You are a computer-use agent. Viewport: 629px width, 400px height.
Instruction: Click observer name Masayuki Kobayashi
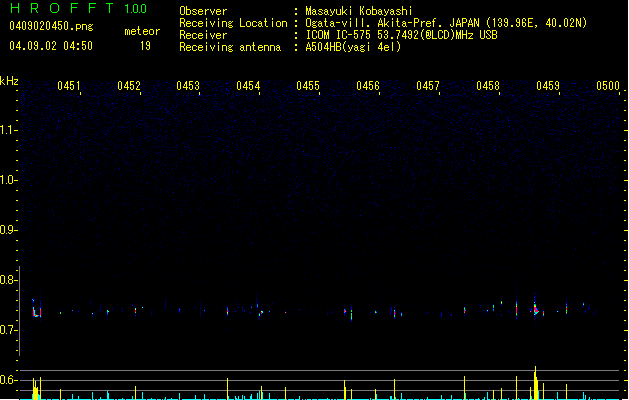pos(359,11)
